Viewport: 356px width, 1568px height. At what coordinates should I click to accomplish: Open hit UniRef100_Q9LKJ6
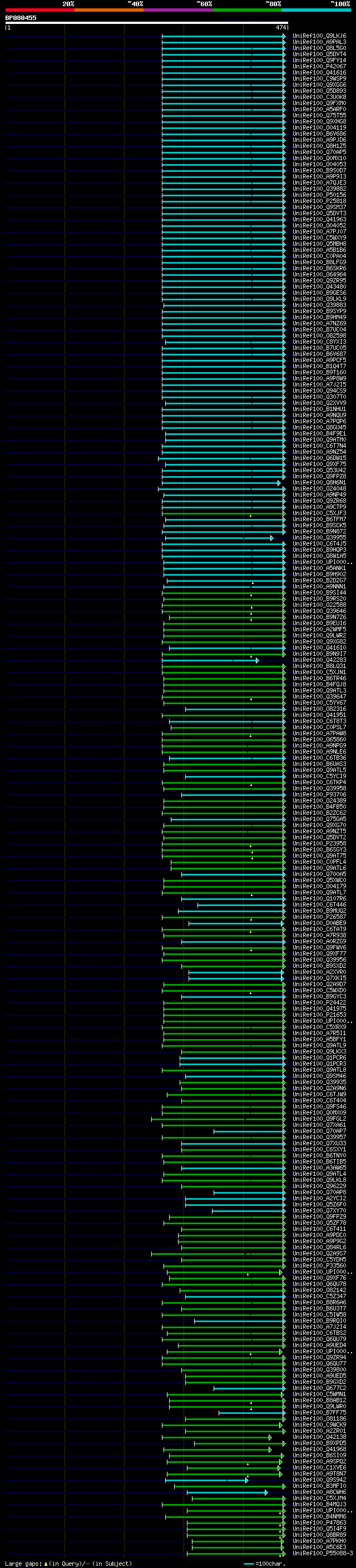coord(319,36)
